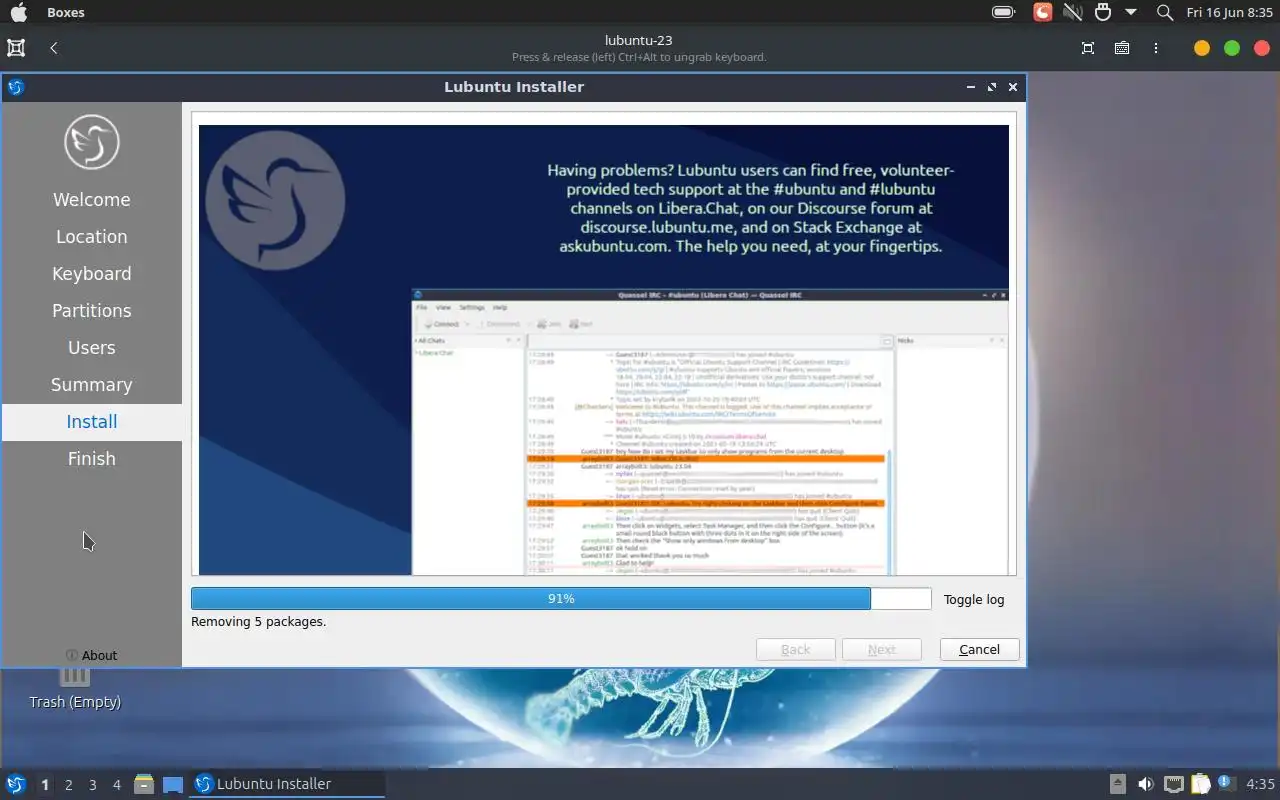Toggle fullscreen in Boxes header
Viewport: 1280px width, 800px height.
[x=1088, y=47]
